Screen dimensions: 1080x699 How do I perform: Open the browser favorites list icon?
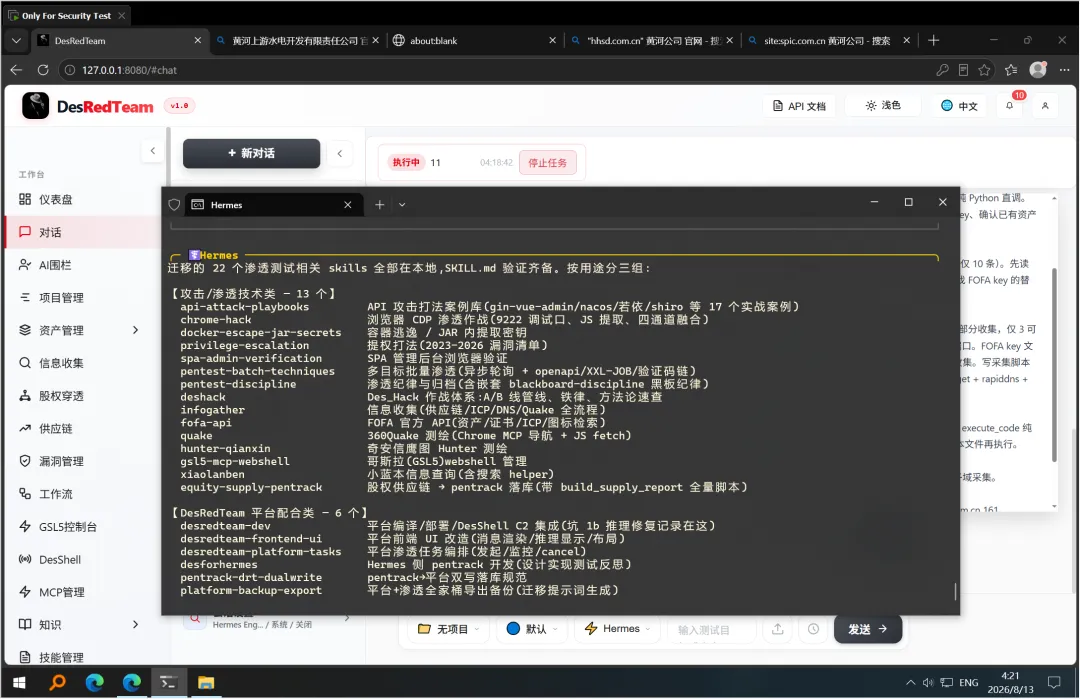1010,70
